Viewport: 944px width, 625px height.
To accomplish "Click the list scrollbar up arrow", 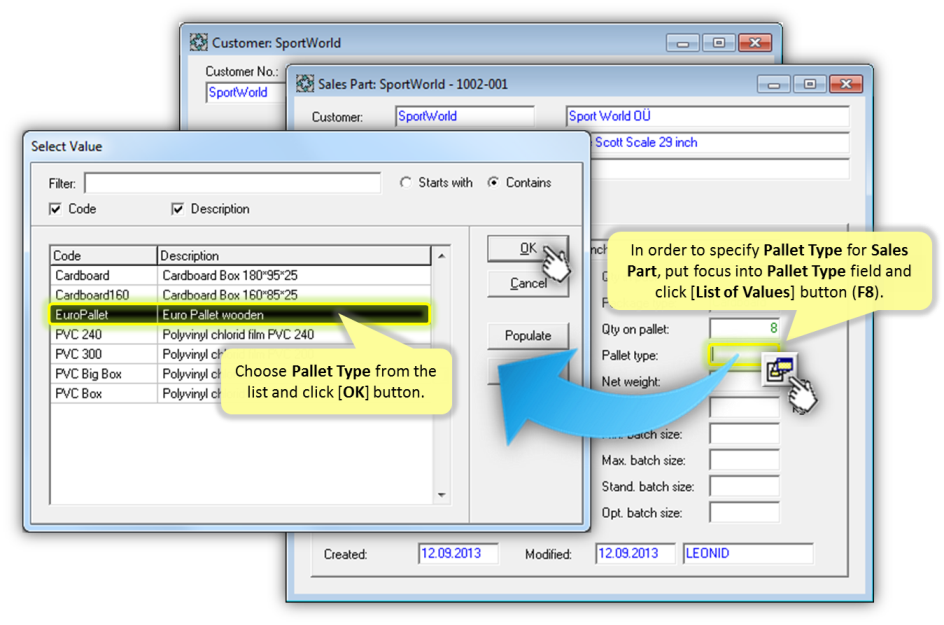I will click(442, 256).
